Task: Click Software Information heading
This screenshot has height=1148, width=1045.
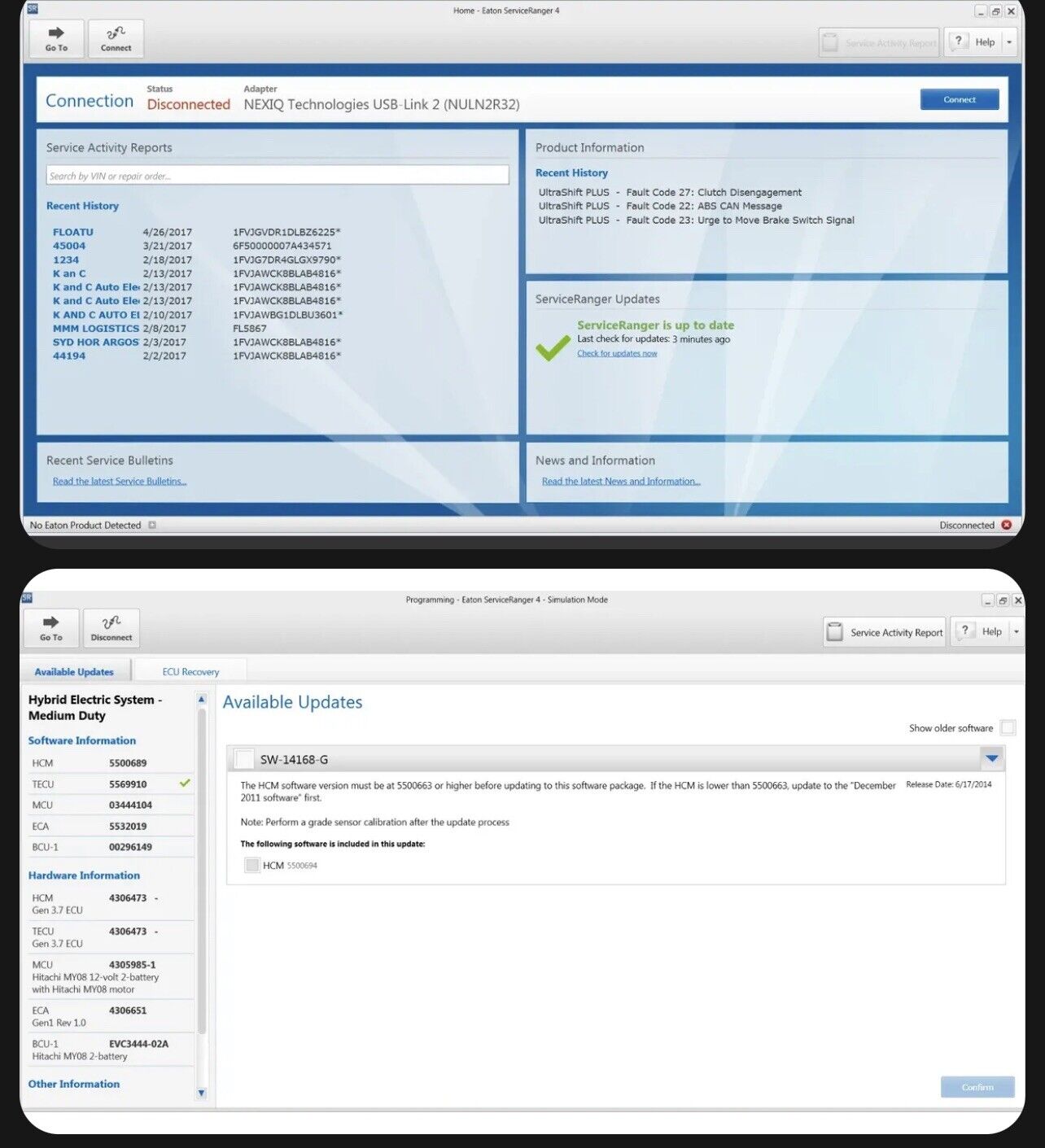Action: pos(82,741)
